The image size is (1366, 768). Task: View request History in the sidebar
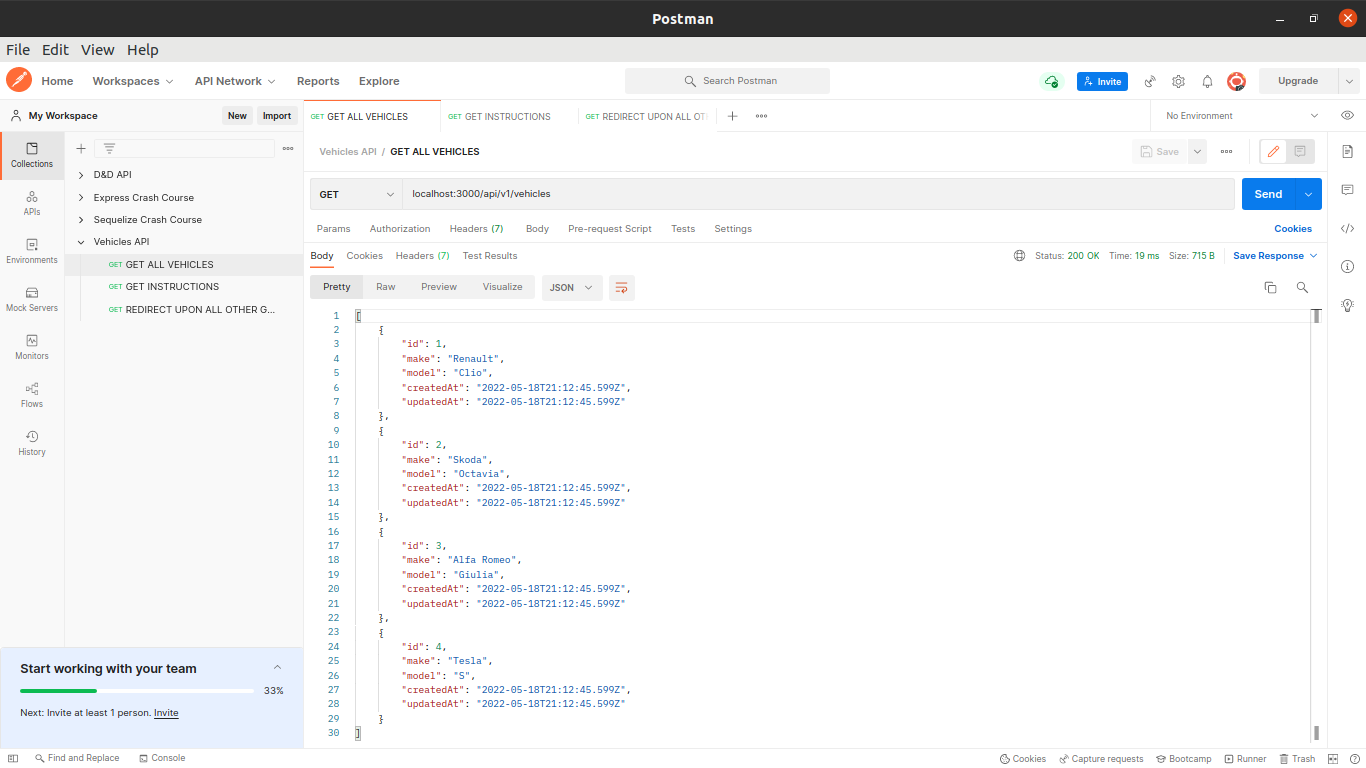[31, 443]
